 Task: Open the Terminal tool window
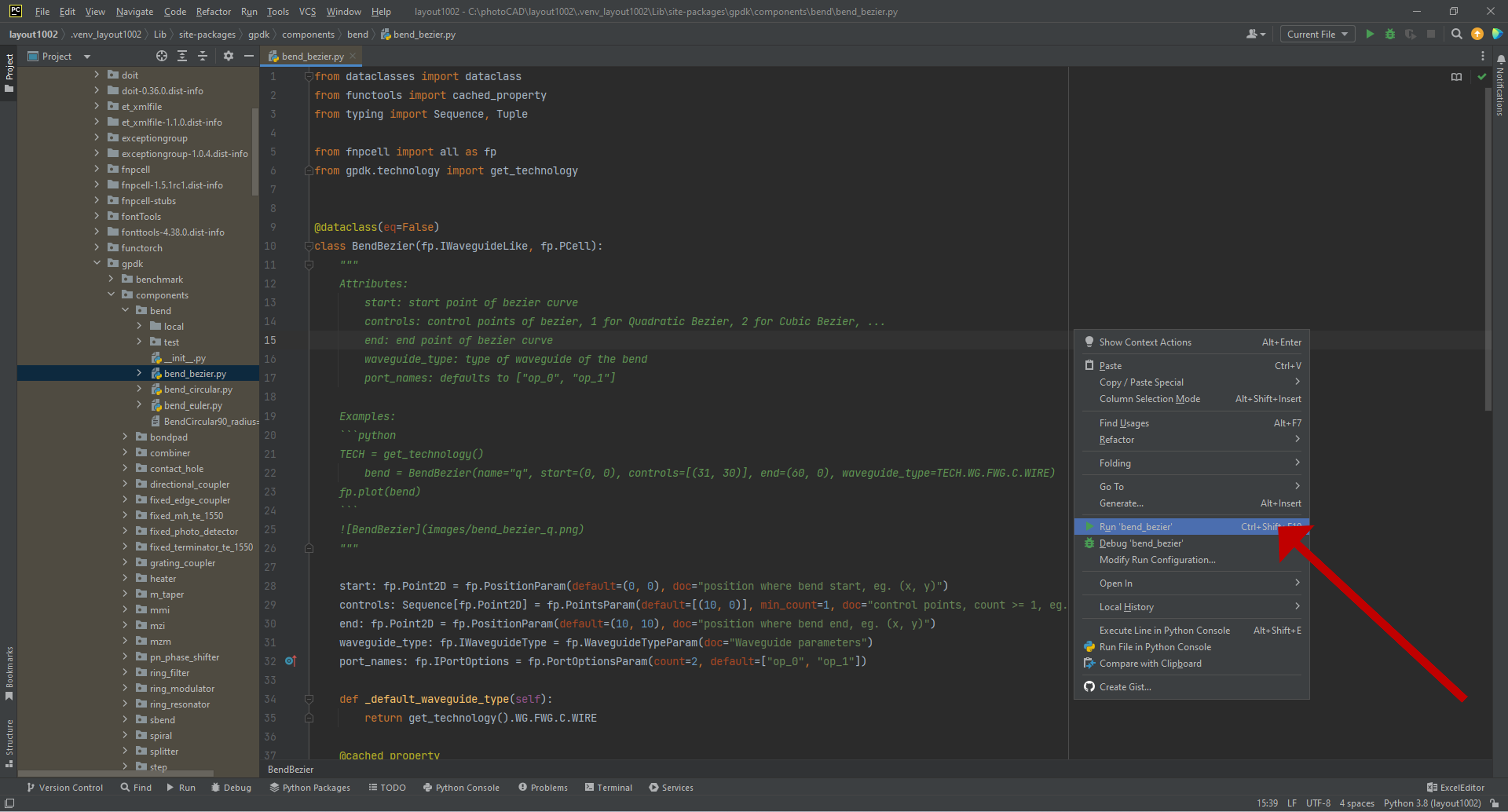coord(608,787)
